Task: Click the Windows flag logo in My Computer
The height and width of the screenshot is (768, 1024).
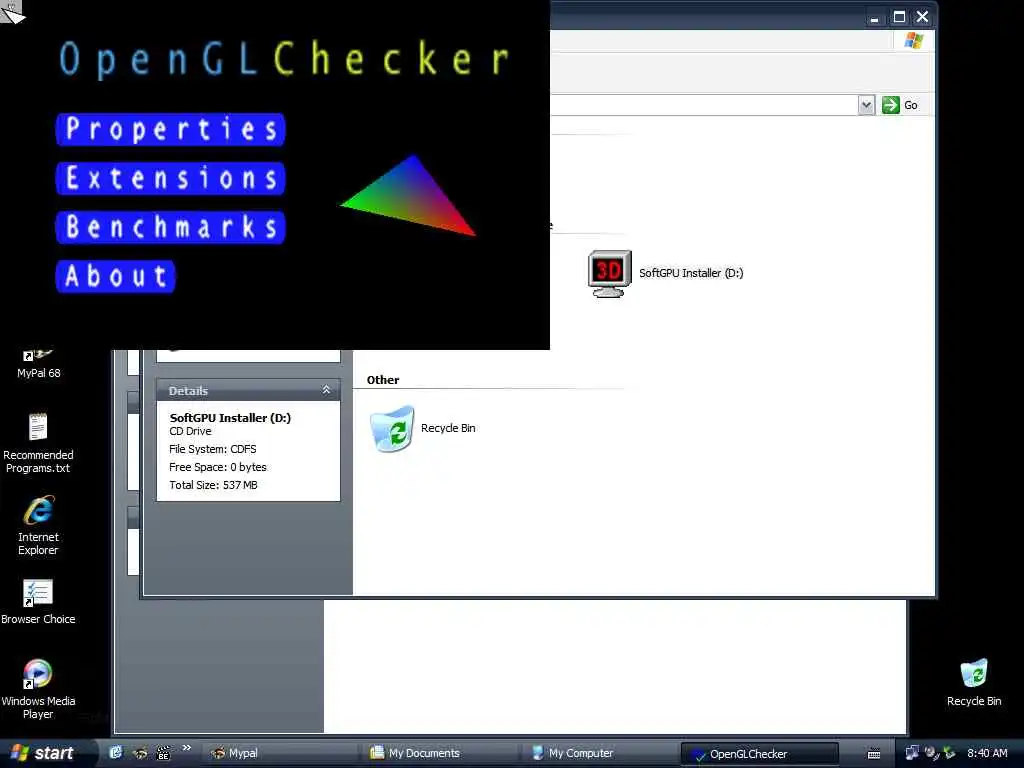Action: click(914, 40)
